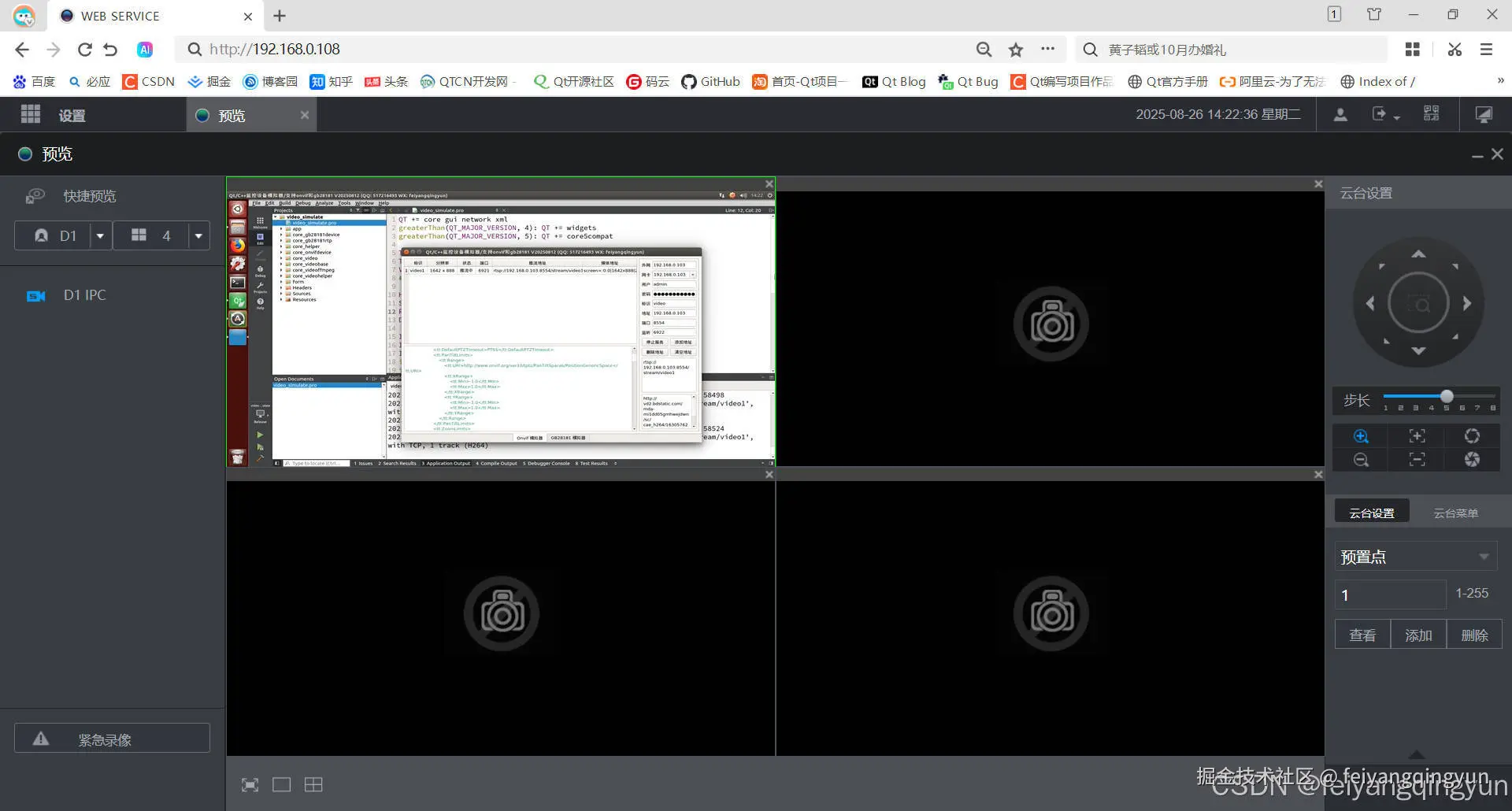
Task: Close the 预览 tab with its X
Action: pyautogui.click(x=305, y=115)
